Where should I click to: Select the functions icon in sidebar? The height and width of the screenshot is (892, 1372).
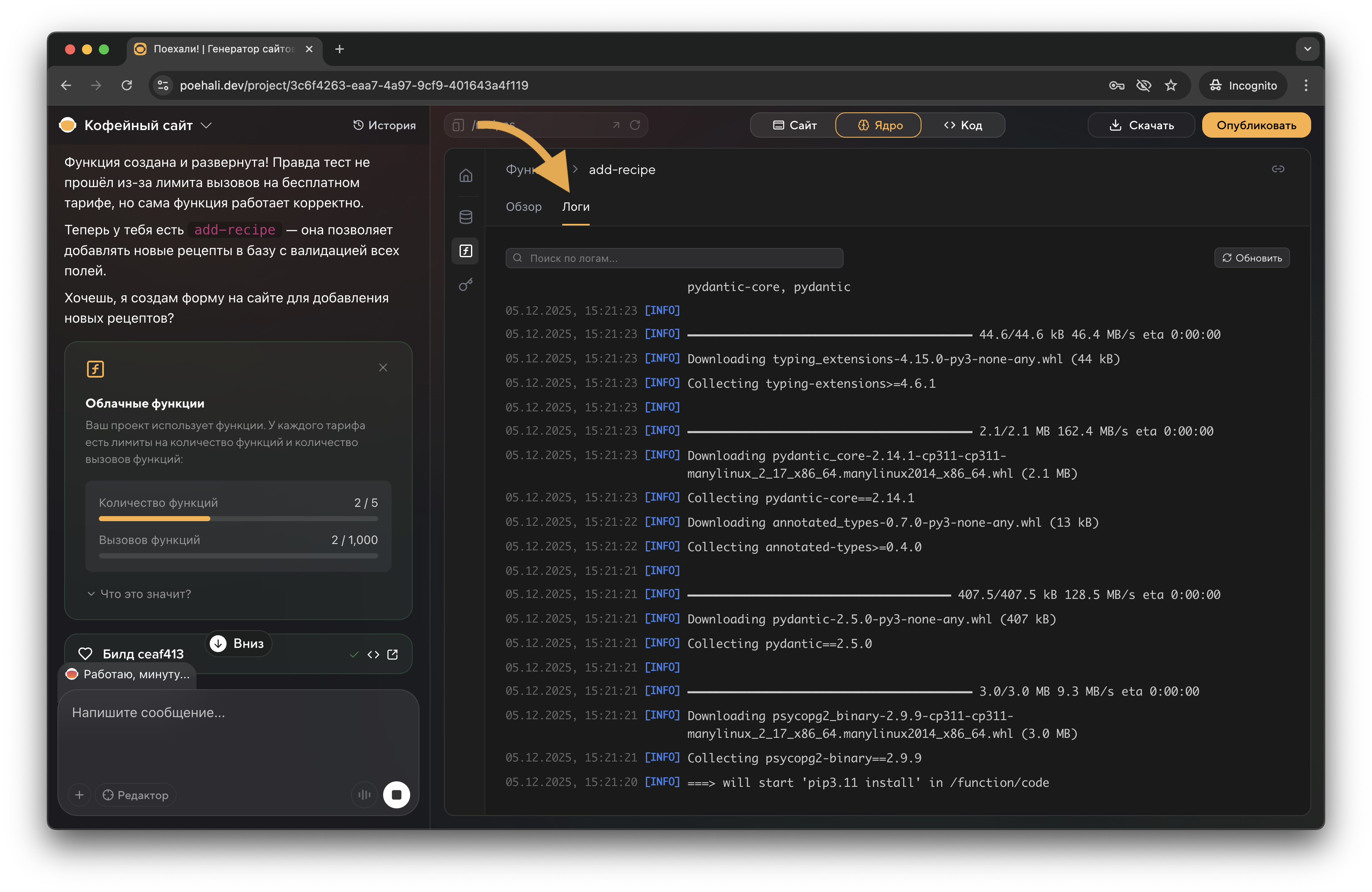466,250
